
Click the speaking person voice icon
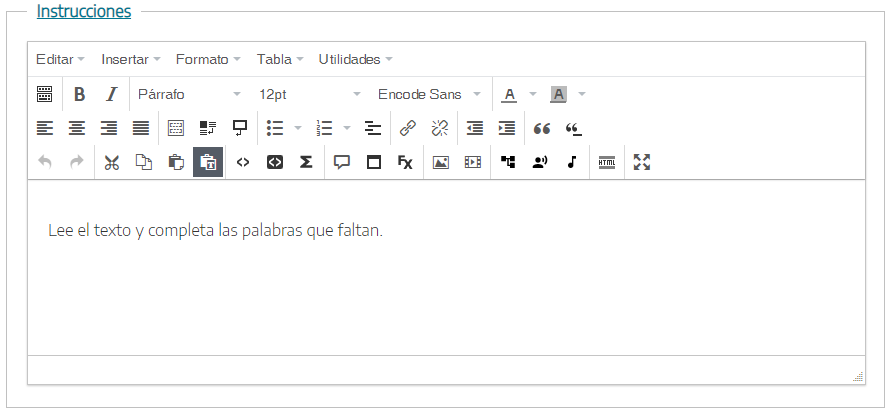[x=539, y=162]
